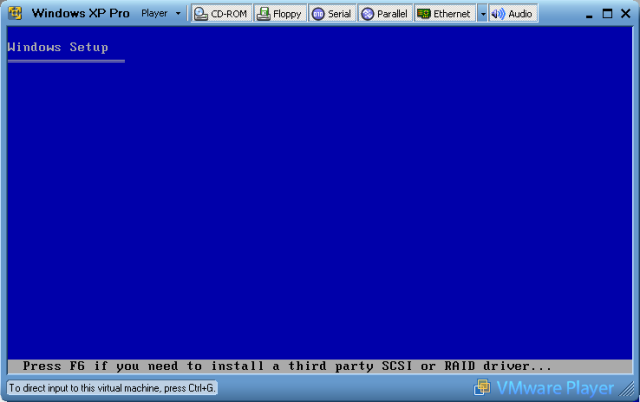Toggle the Ethernet adapter button
This screenshot has height=402, width=640.
(x=444, y=13)
